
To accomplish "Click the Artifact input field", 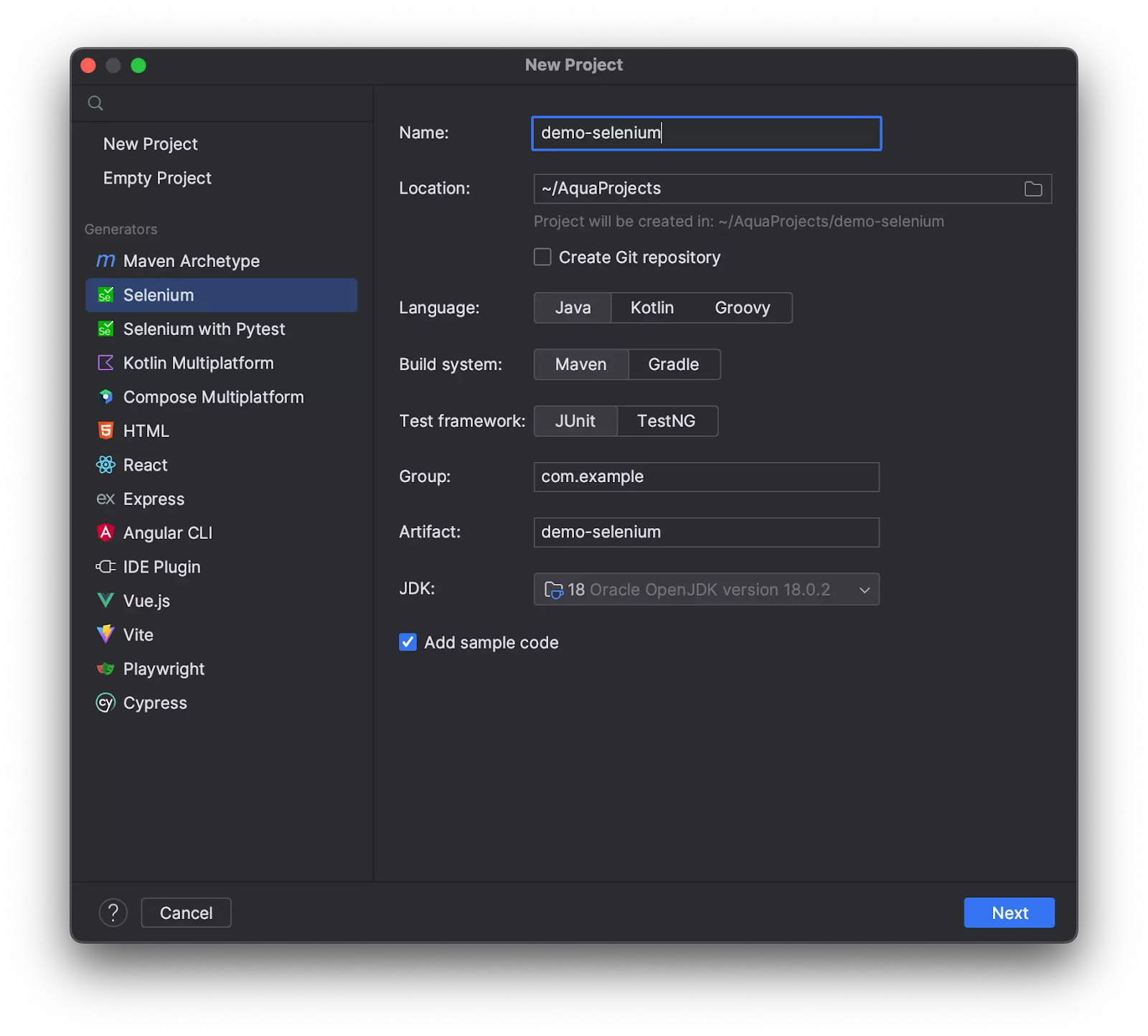I will click(707, 532).
